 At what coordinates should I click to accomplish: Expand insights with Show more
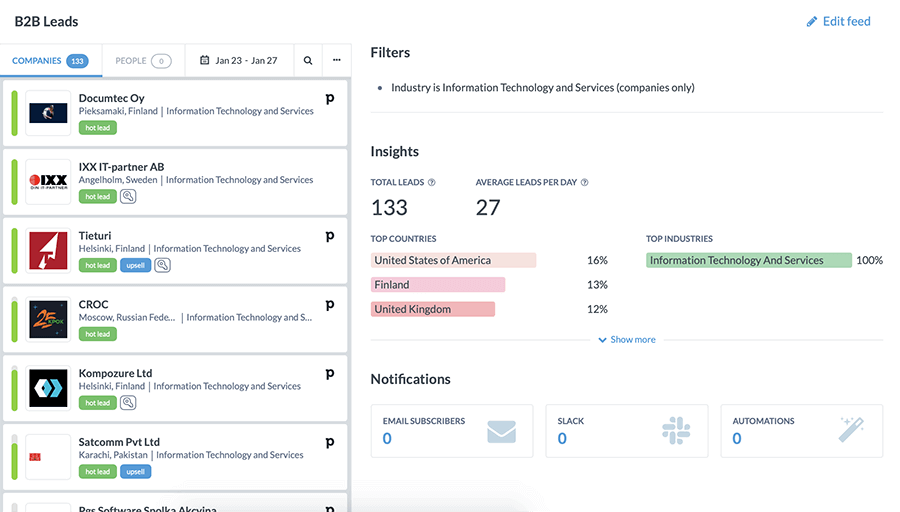coord(627,340)
